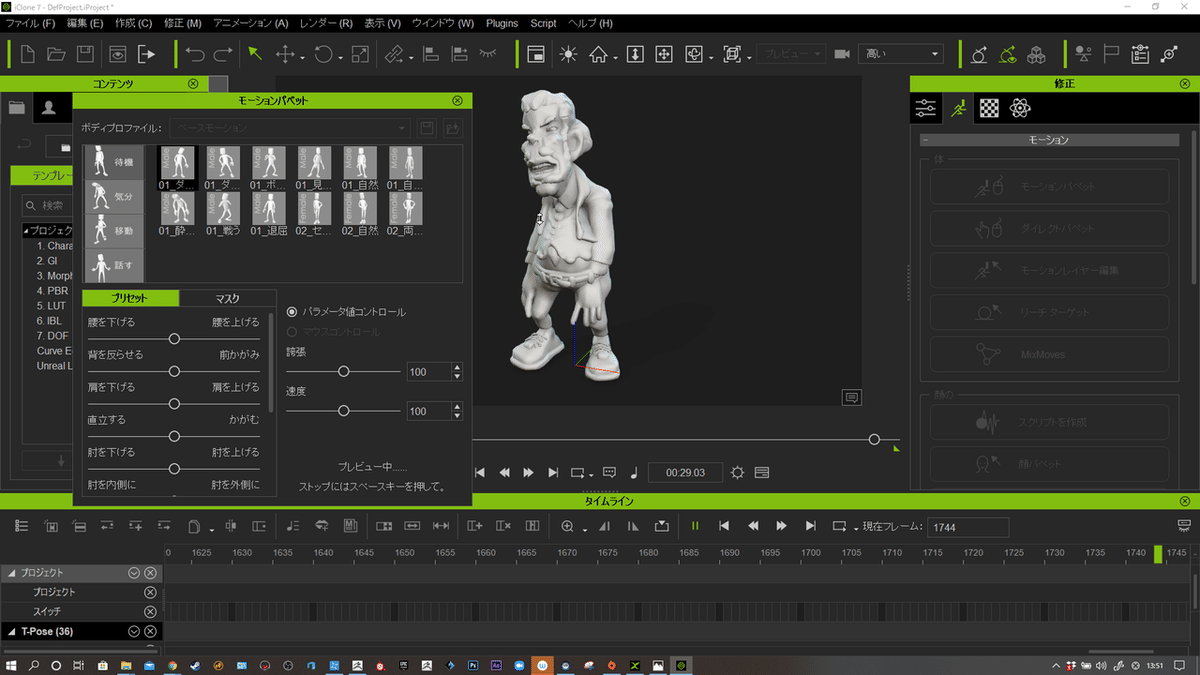Viewport: 1200px width, 675px height.
Task: Click the 誇張 slider handle
Action: (x=344, y=371)
